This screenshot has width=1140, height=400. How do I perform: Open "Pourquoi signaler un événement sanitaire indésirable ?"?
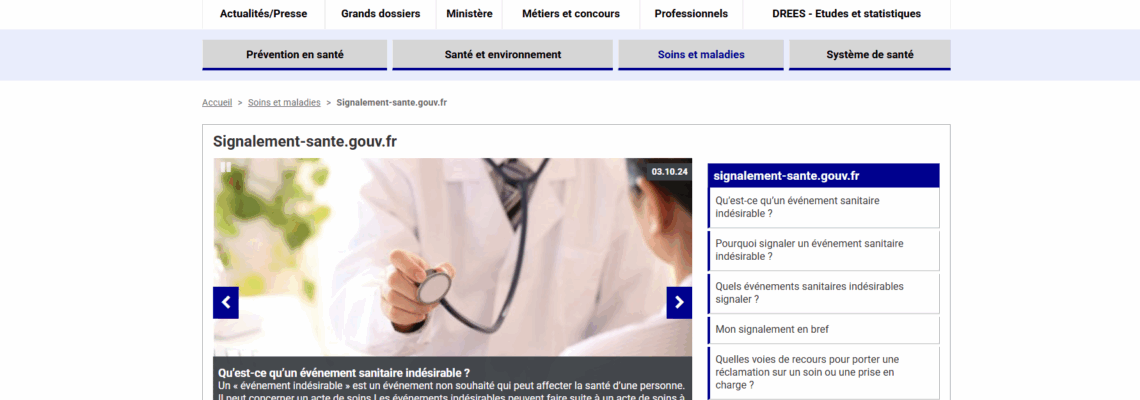point(809,250)
